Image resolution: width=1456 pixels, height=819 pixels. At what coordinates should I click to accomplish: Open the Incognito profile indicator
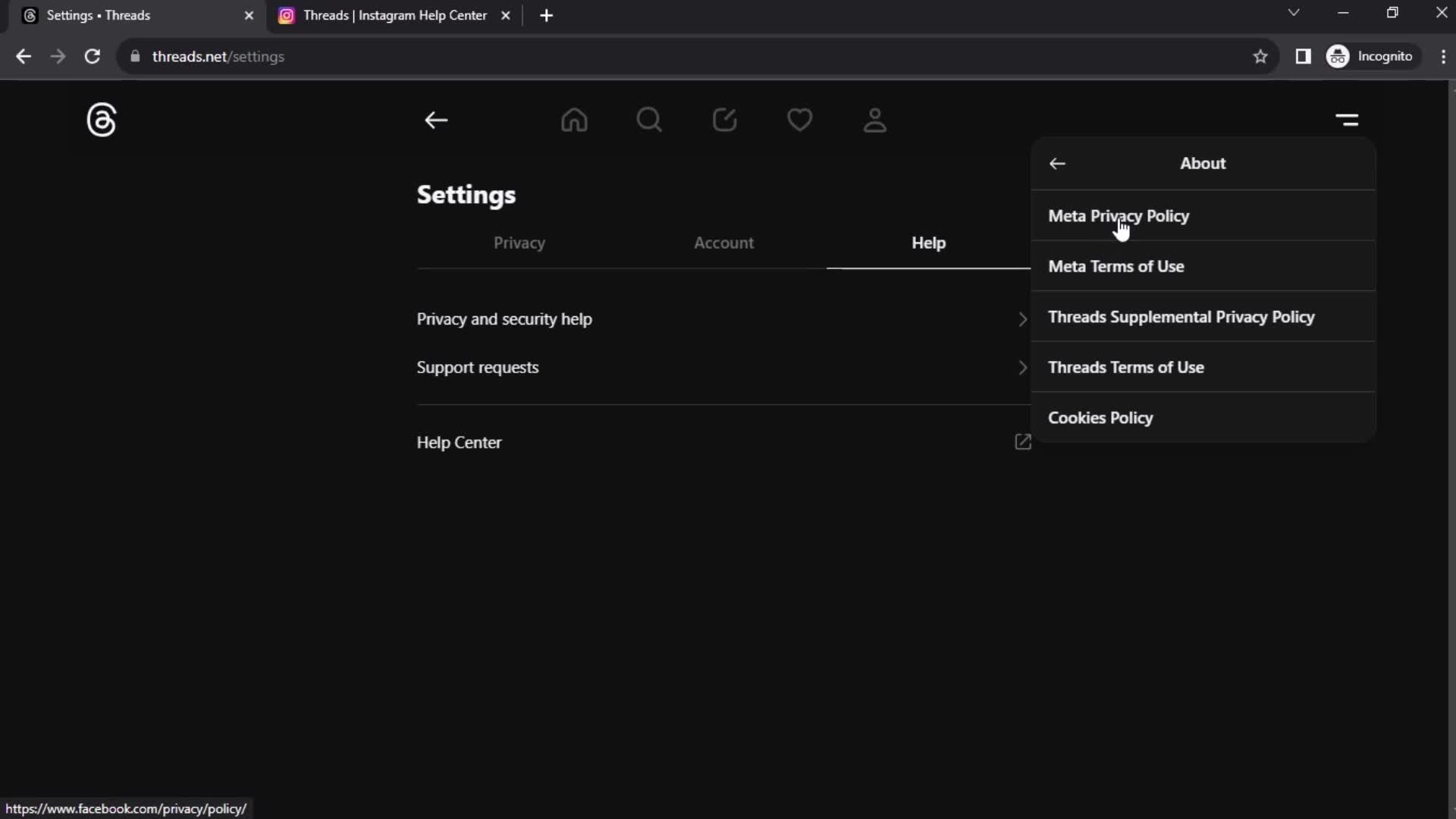pyautogui.click(x=1371, y=56)
